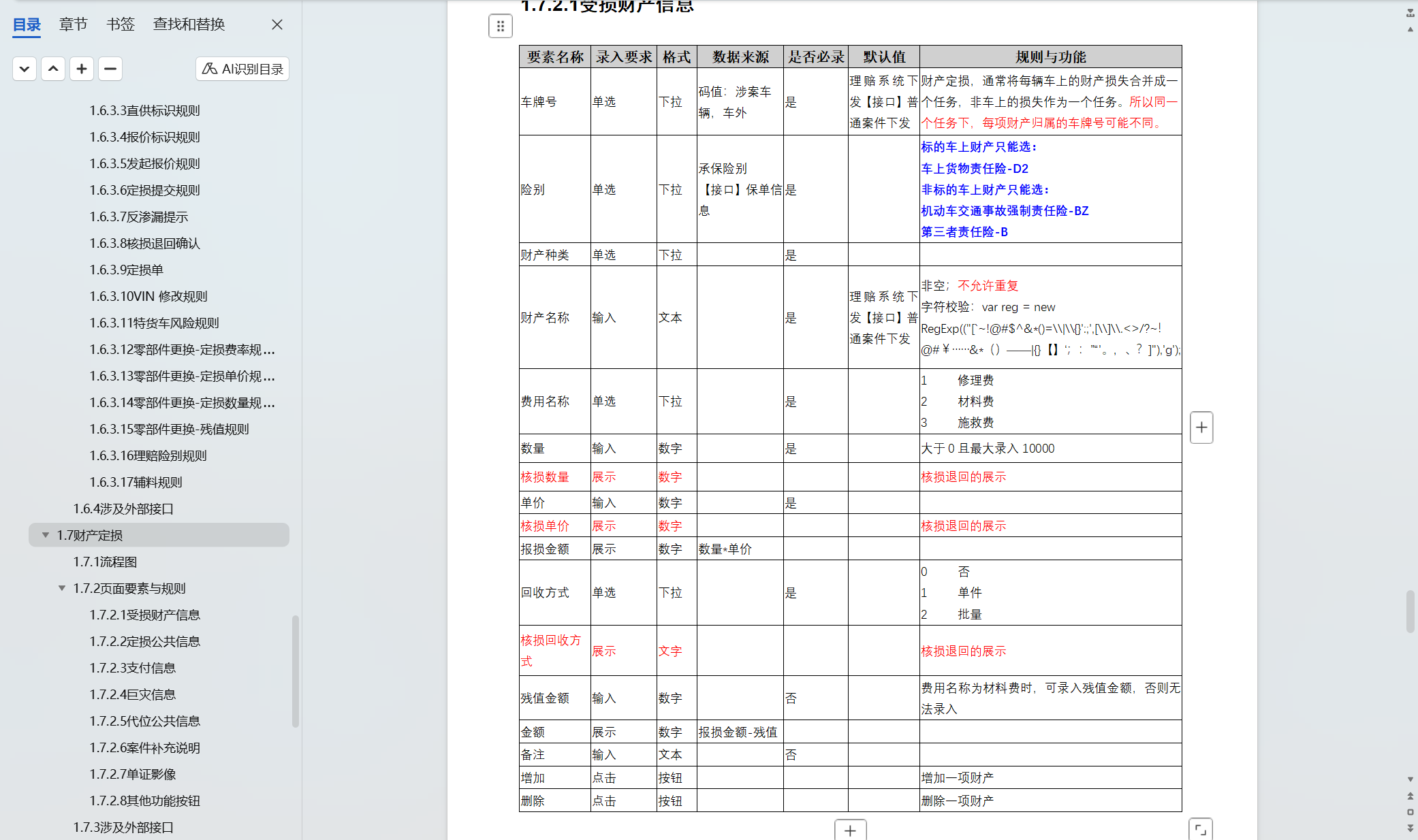
Task: Click the AI识别目录 button
Action: 242,69
